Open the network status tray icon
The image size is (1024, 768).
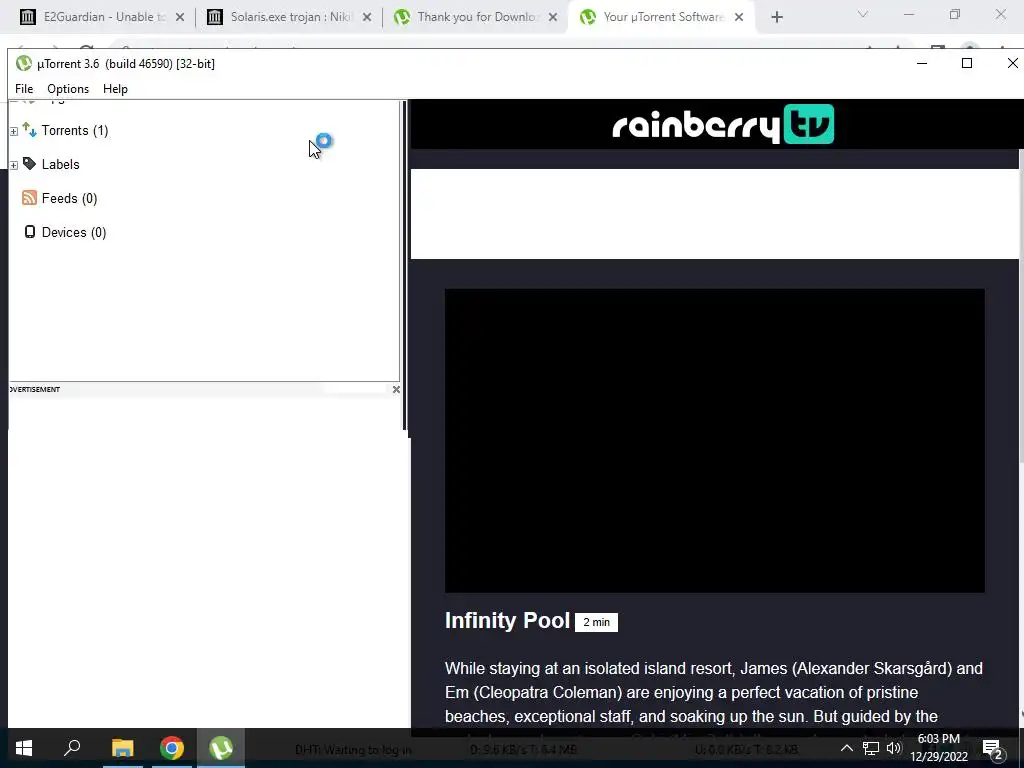[871, 748]
